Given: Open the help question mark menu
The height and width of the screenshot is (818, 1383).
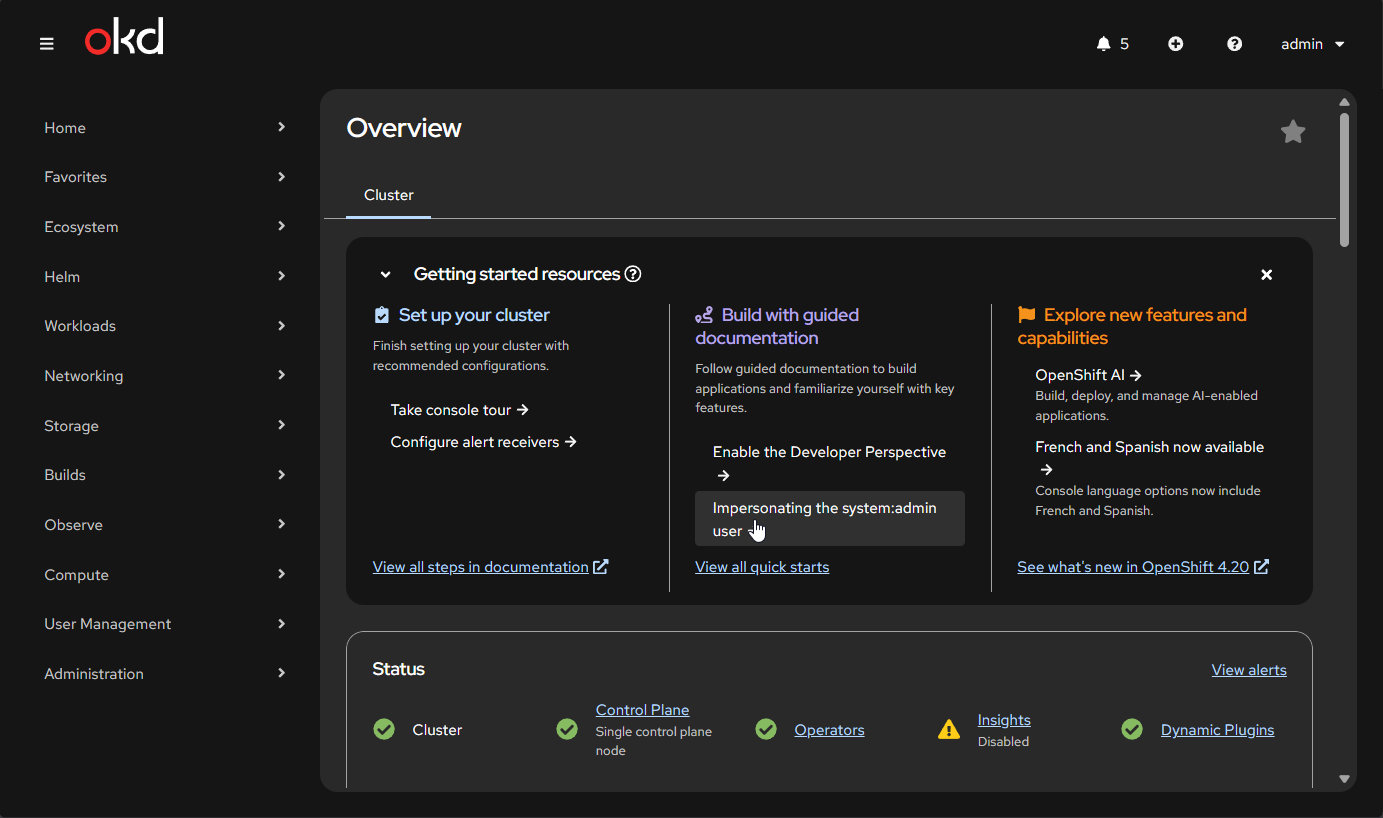Looking at the screenshot, I should 1234,44.
